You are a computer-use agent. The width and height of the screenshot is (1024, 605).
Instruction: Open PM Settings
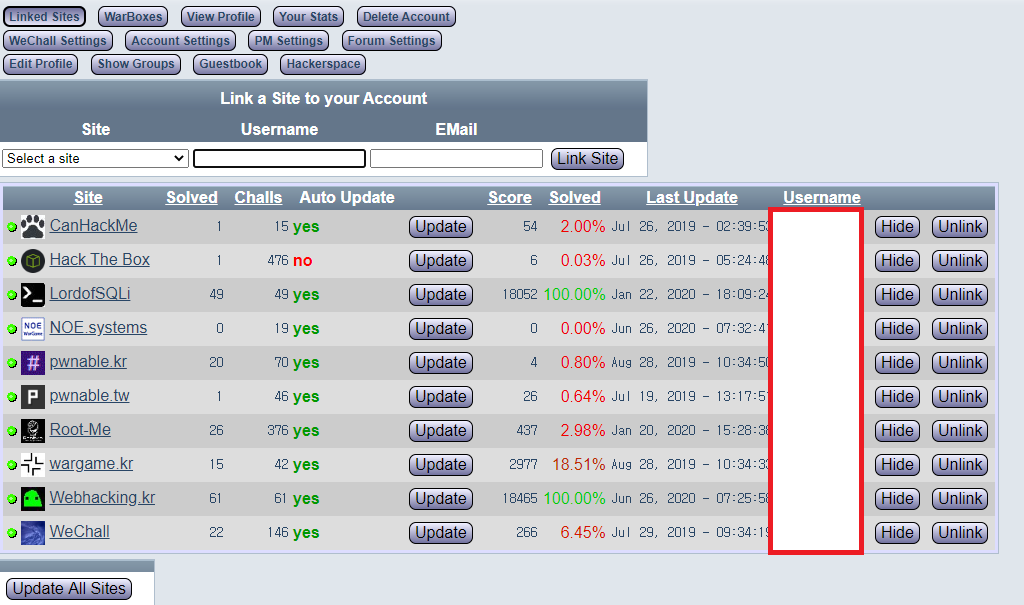click(289, 41)
